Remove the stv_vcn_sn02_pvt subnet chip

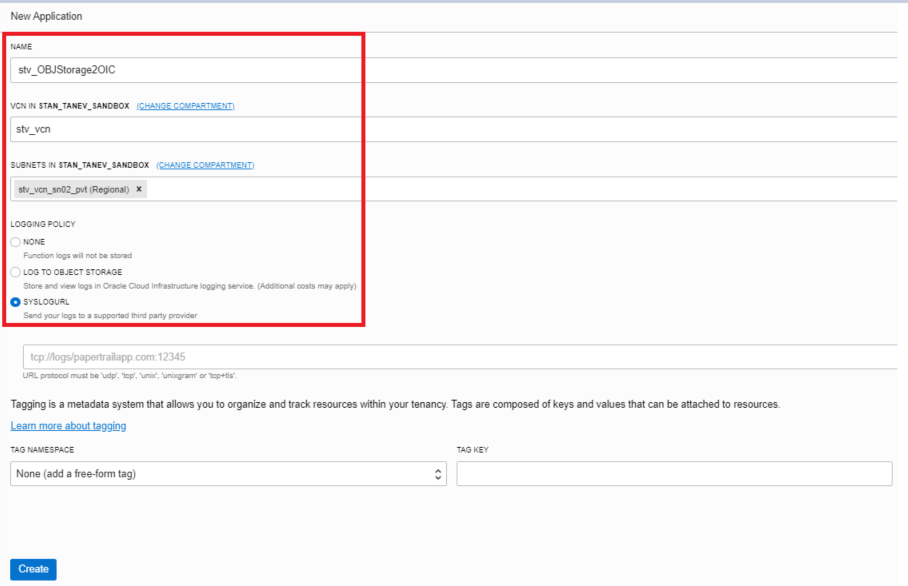coord(139,189)
